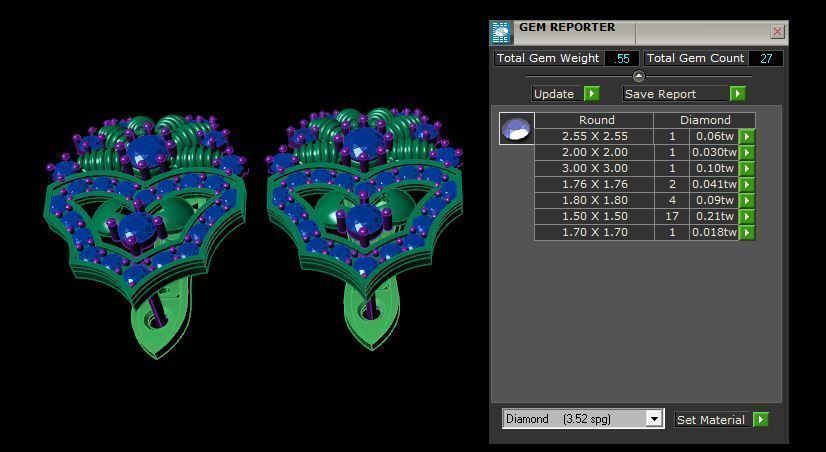Select the 1.76 X 1.76 size cell
826x452 pixels.
coord(595,184)
